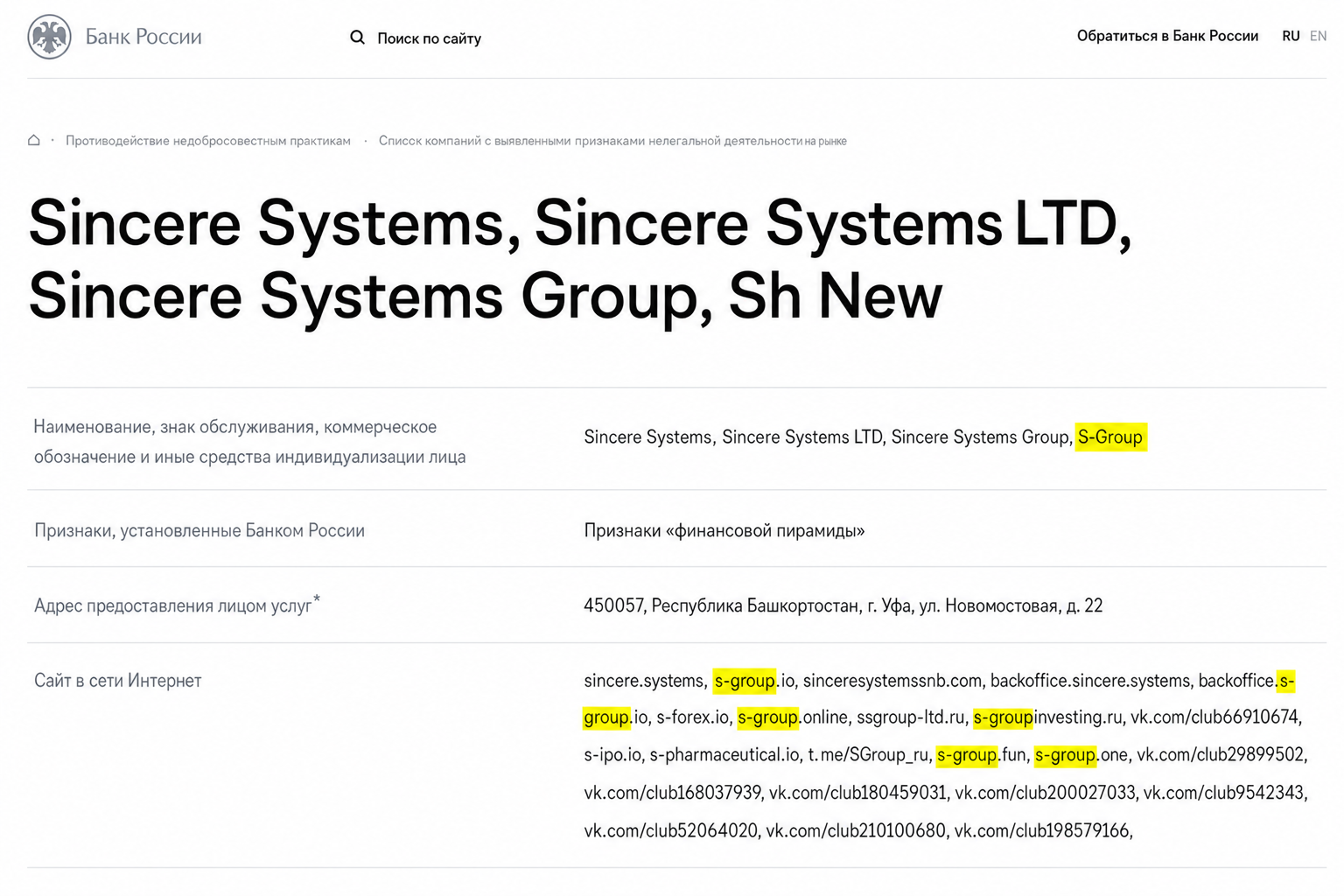Focus the 'Поиск по сайту' search field
Viewport: 1344px width, 896px height.
coord(429,38)
